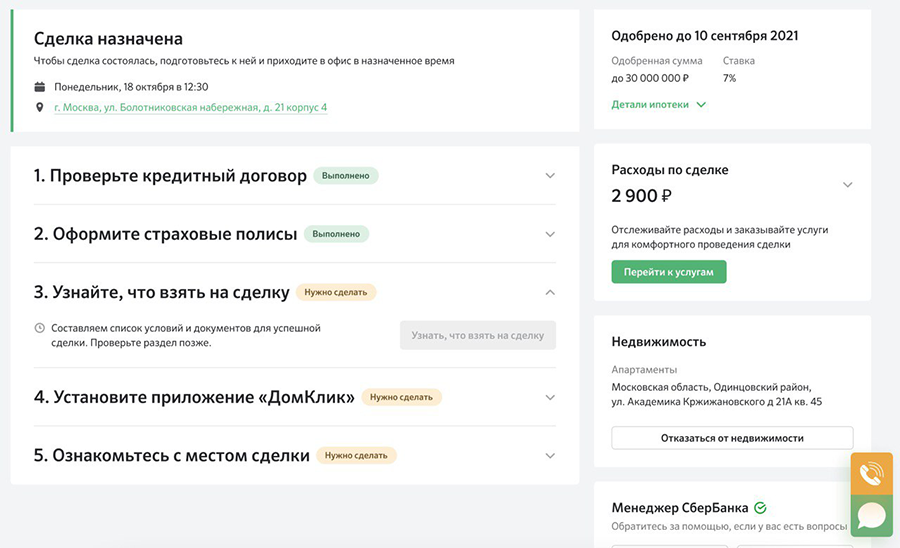Click the clock icon in step 3
The width and height of the screenshot is (900, 548).
click(40, 328)
